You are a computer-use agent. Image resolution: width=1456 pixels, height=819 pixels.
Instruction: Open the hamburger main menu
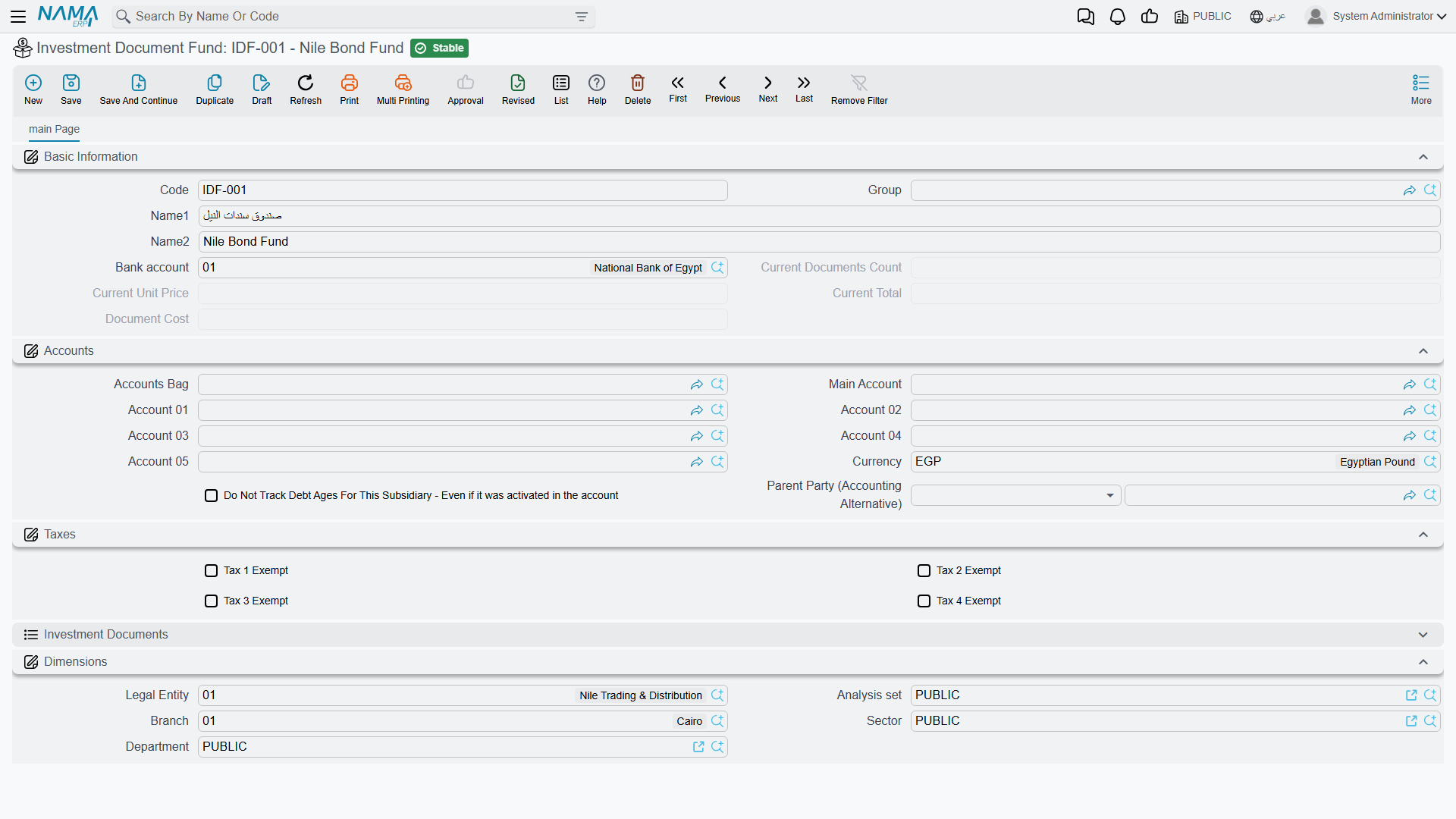click(x=18, y=16)
